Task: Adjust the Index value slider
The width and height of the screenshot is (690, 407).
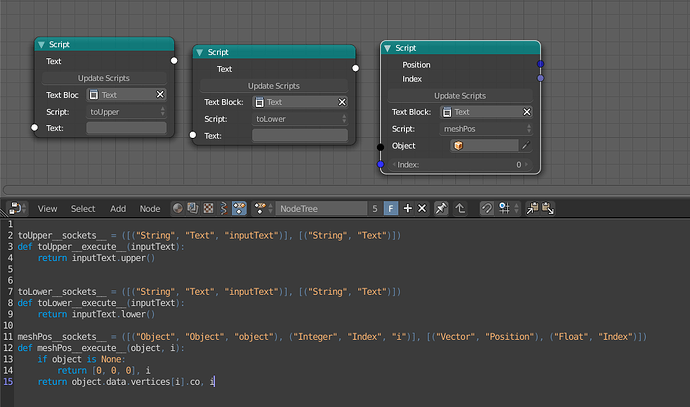Action: [x=460, y=165]
